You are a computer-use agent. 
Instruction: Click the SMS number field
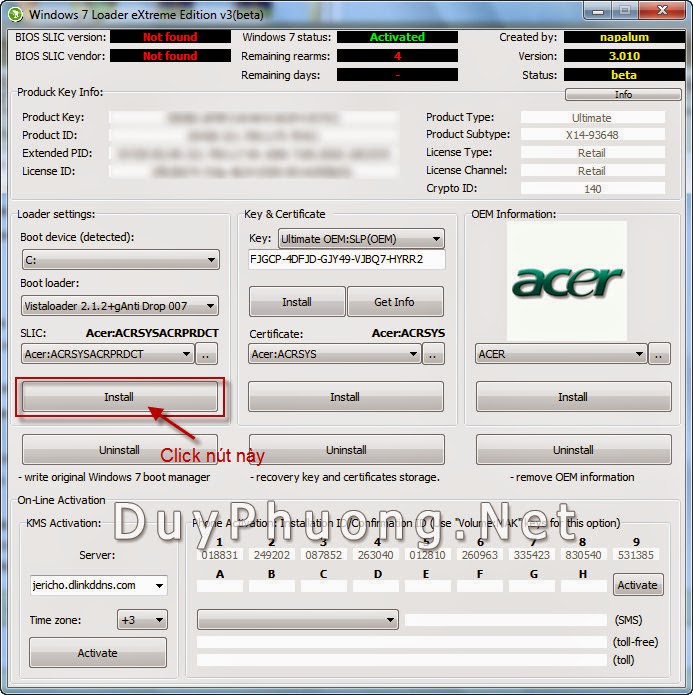[506, 620]
